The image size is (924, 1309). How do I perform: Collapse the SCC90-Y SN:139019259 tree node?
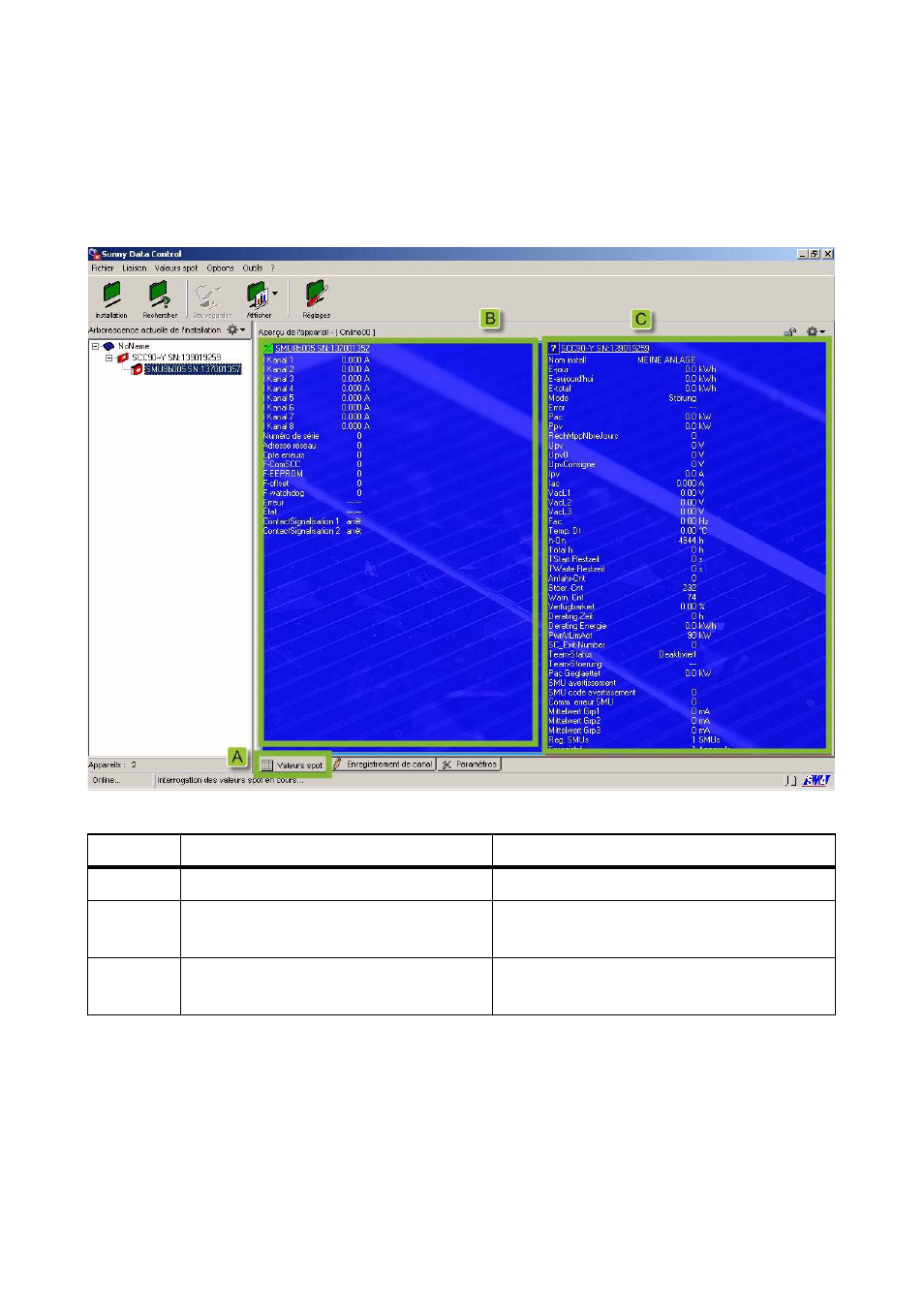pos(108,358)
